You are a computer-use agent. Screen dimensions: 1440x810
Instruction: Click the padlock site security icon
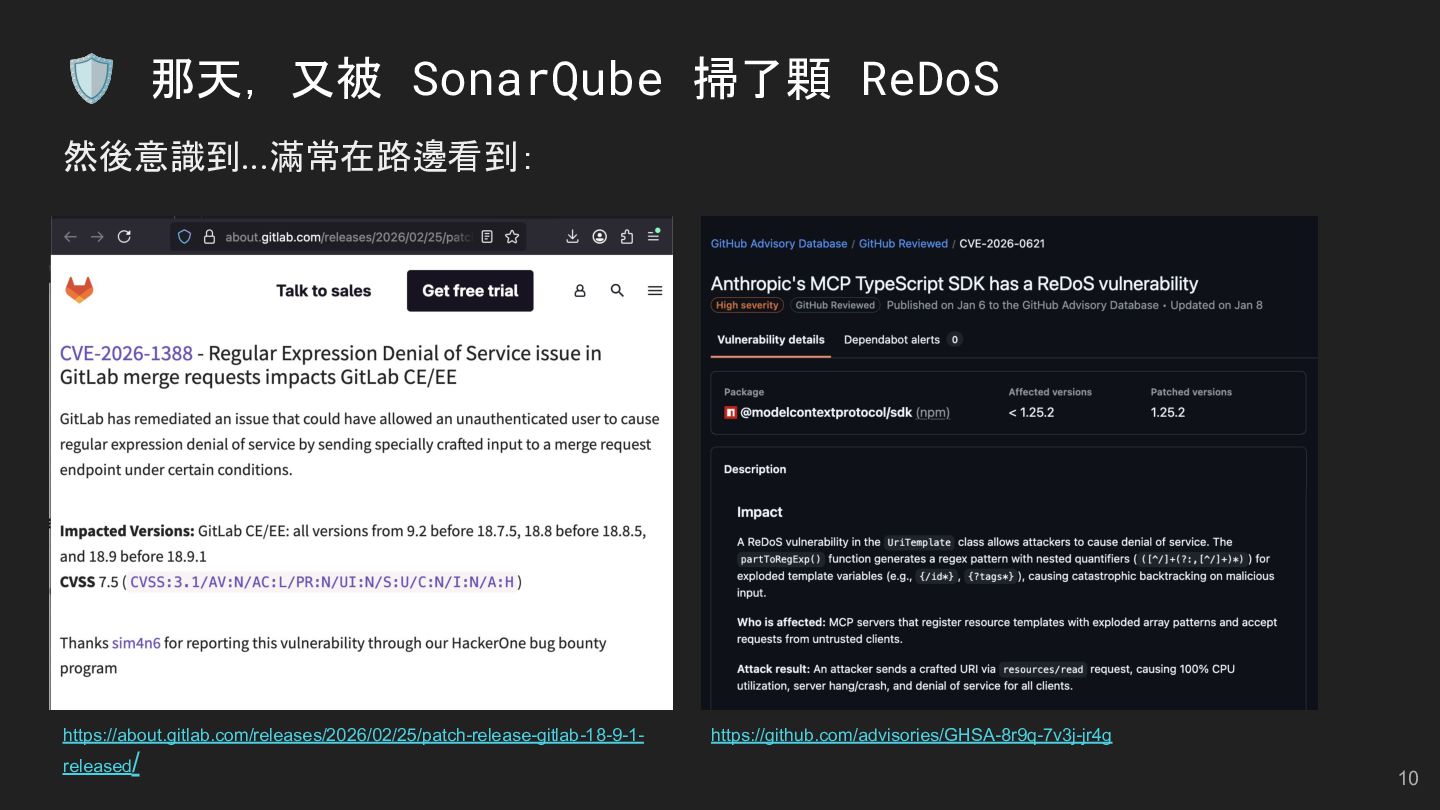209,237
